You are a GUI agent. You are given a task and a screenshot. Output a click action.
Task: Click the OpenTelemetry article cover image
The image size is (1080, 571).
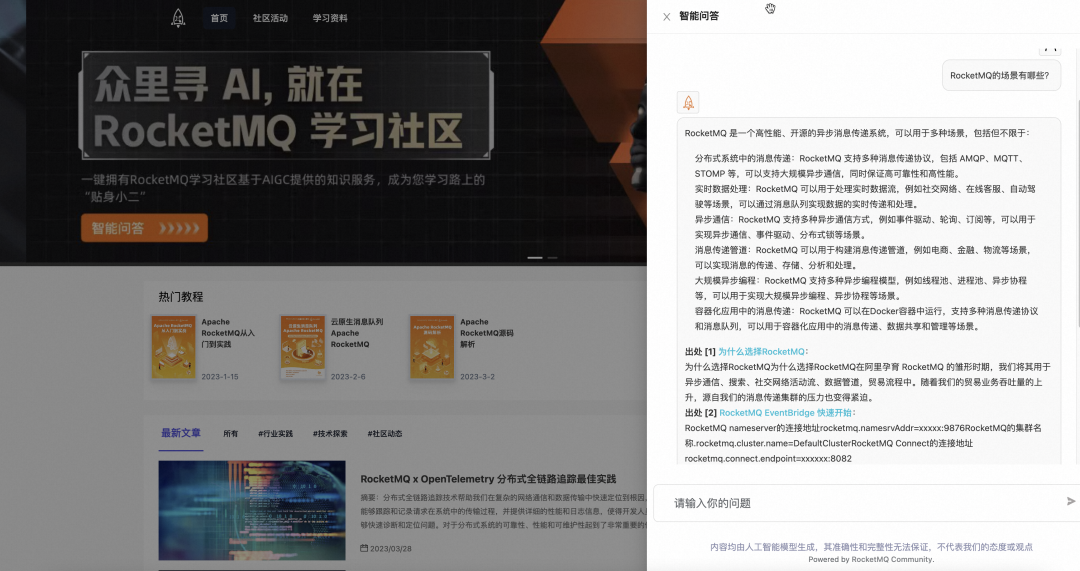[252, 510]
